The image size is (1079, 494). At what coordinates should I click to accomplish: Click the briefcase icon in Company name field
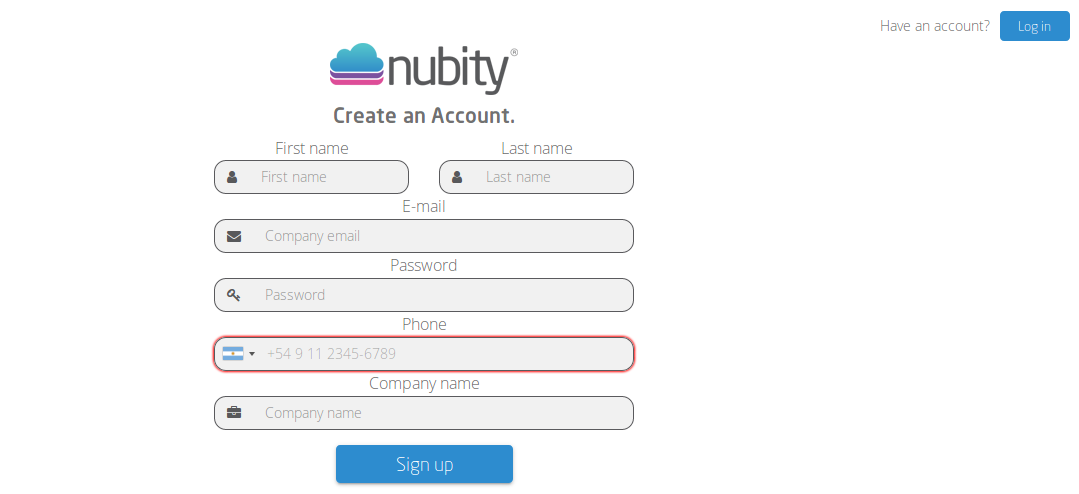(x=234, y=413)
